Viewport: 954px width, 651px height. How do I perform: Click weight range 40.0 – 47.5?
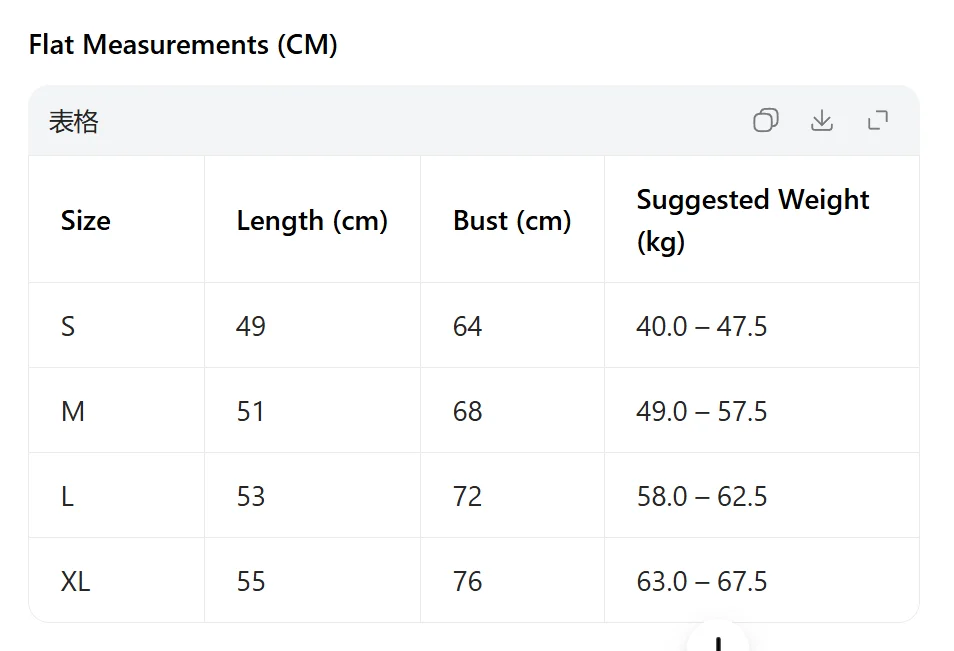702,326
